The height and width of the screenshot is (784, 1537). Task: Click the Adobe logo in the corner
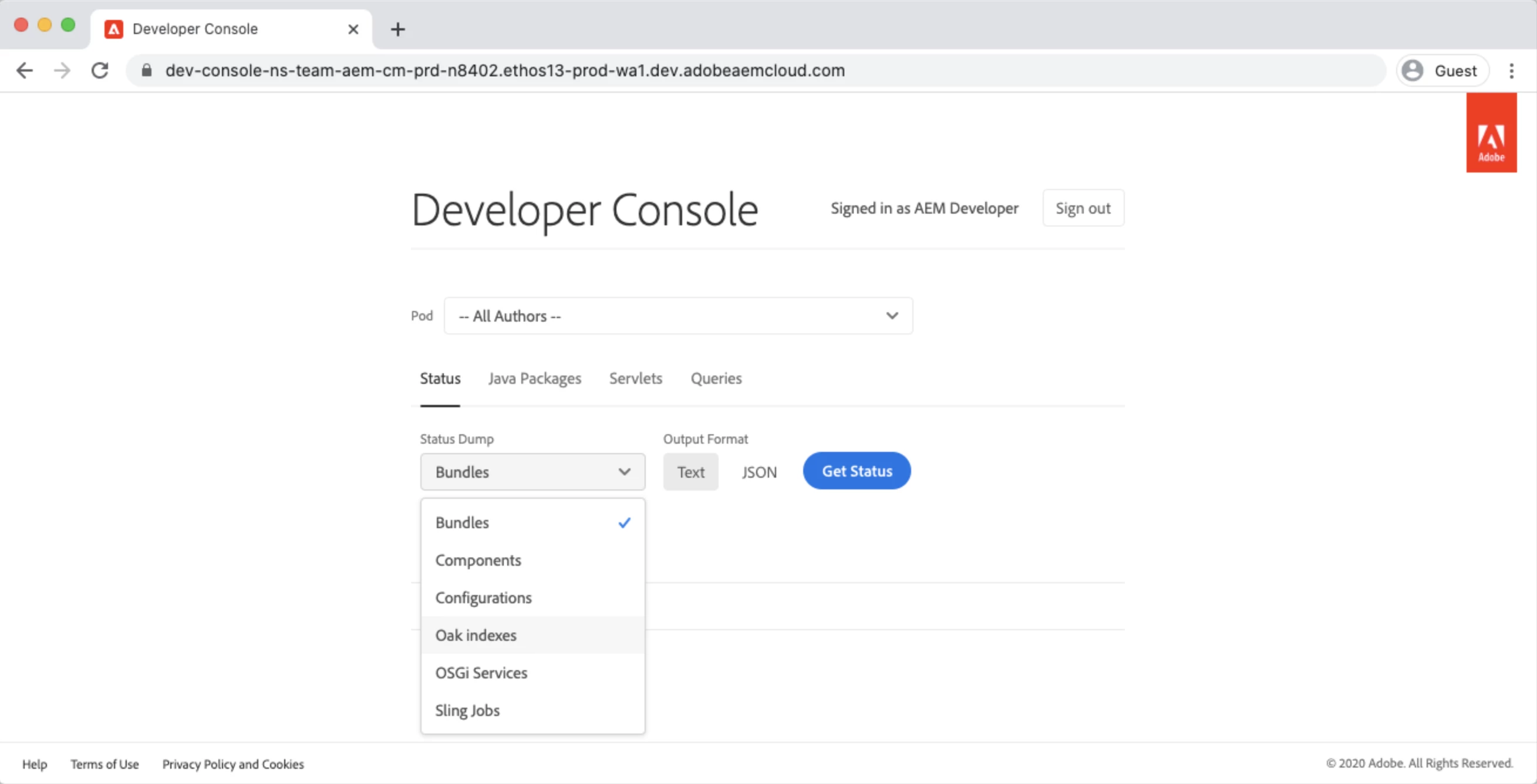pyautogui.click(x=1491, y=133)
